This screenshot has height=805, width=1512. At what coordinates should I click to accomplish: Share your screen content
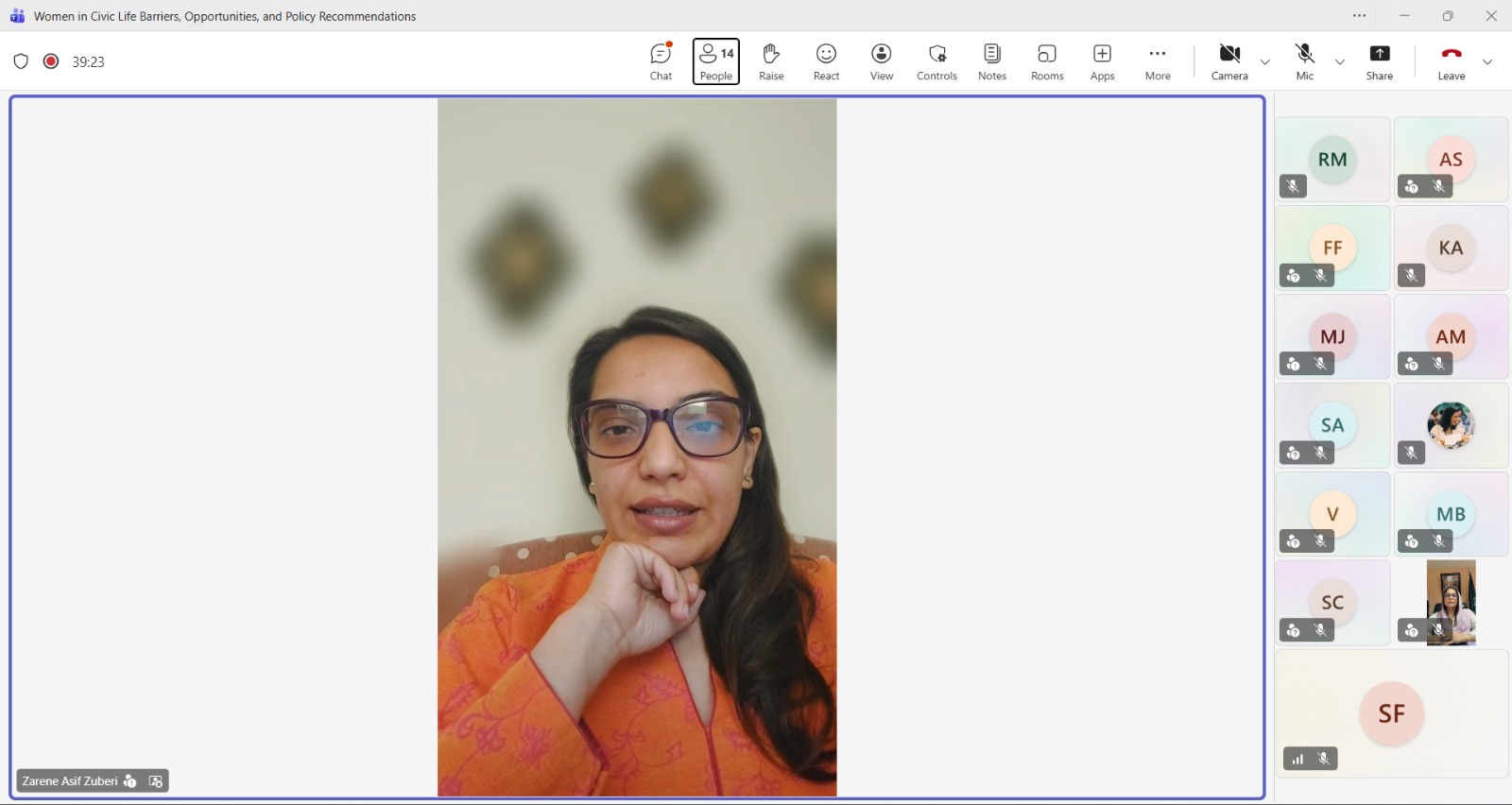tap(1379, 61)
